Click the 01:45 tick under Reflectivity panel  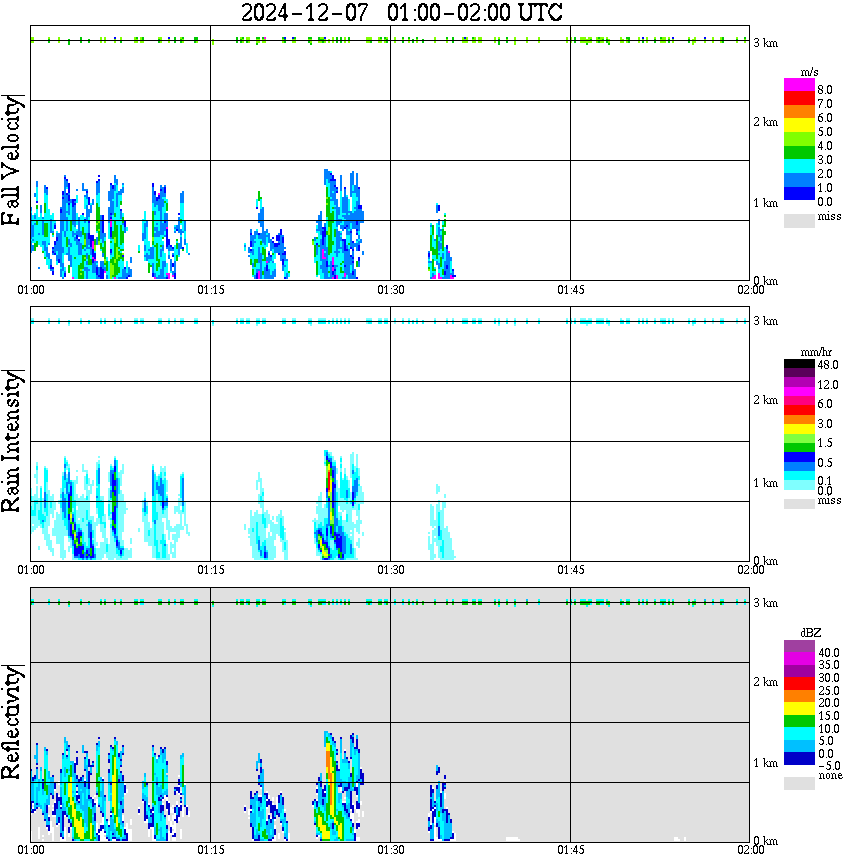pos(570,850)
